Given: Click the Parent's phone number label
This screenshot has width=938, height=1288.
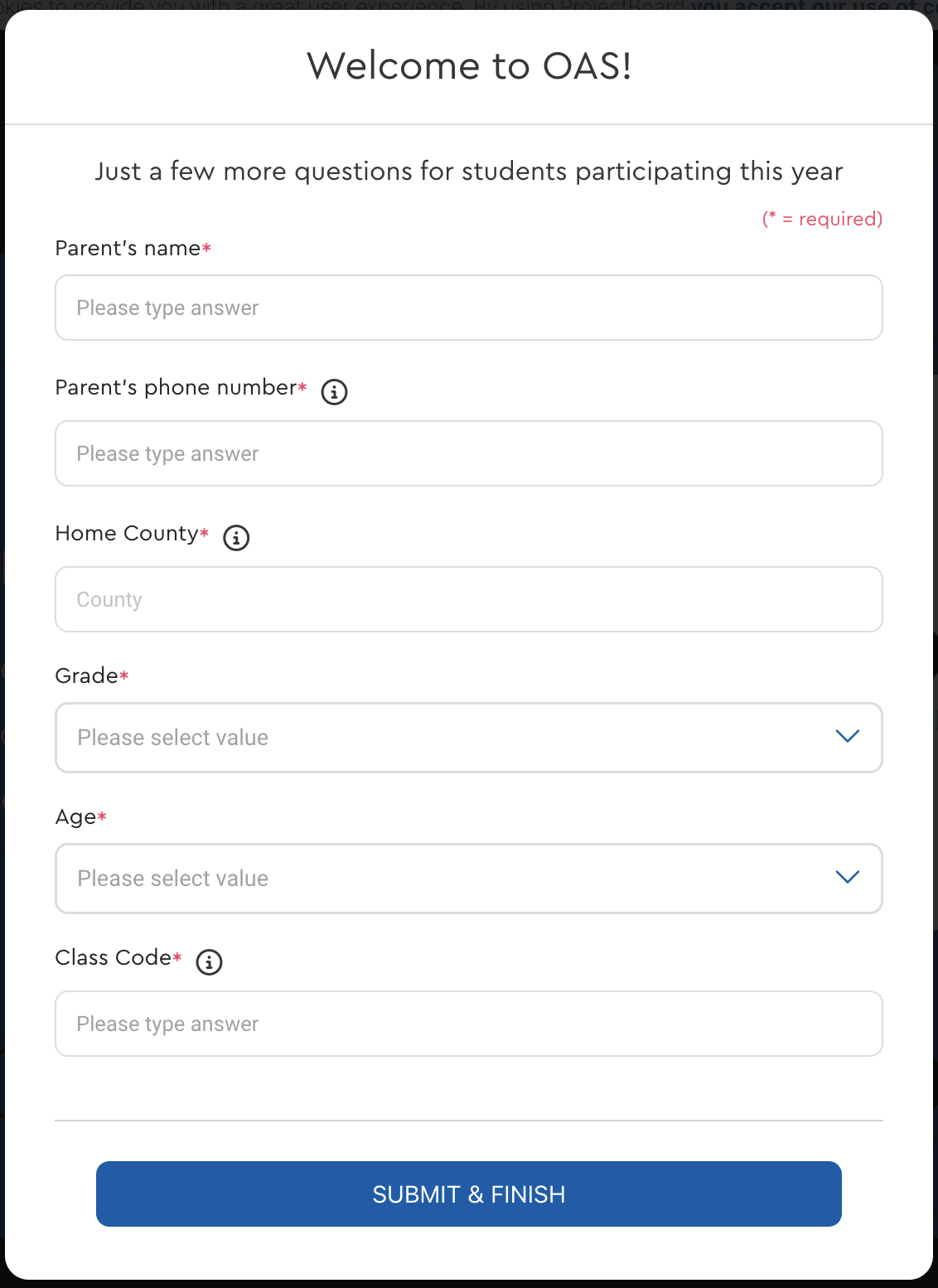Looking at the screenshot, I should point(176,388).
